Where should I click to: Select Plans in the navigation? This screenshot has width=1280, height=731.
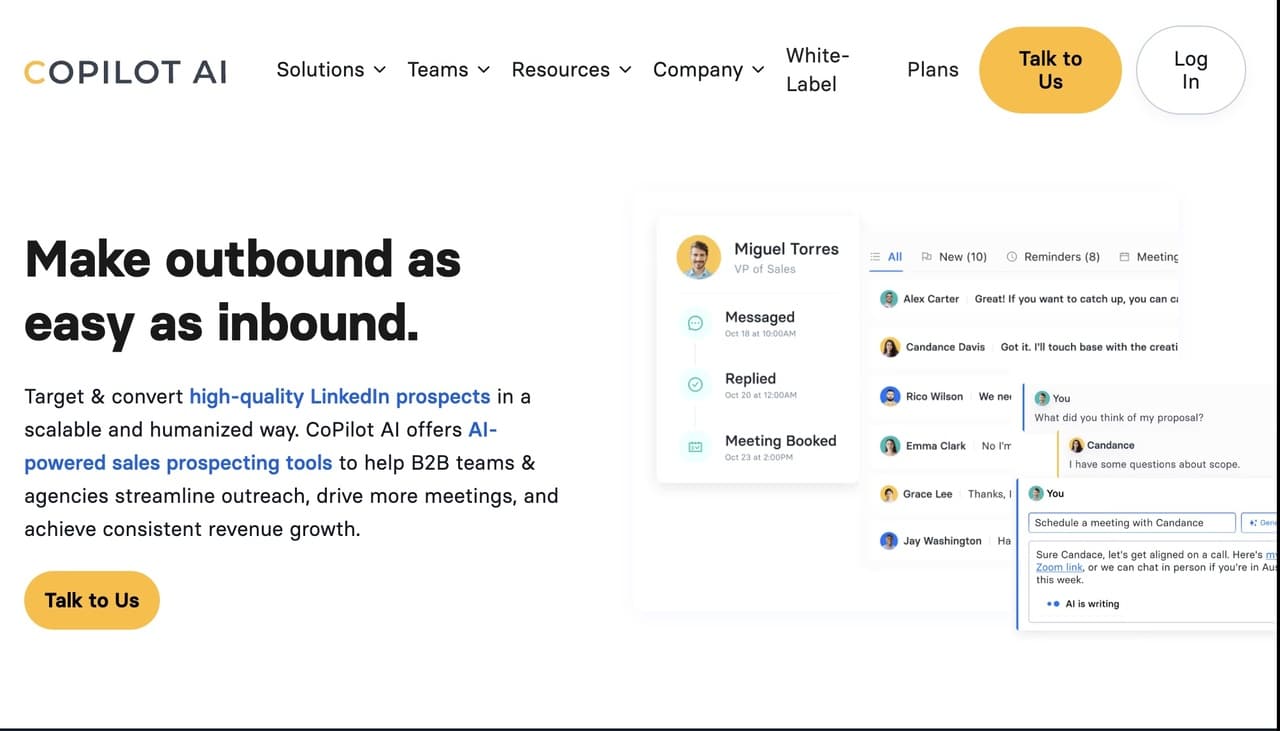tap(932, 70)
